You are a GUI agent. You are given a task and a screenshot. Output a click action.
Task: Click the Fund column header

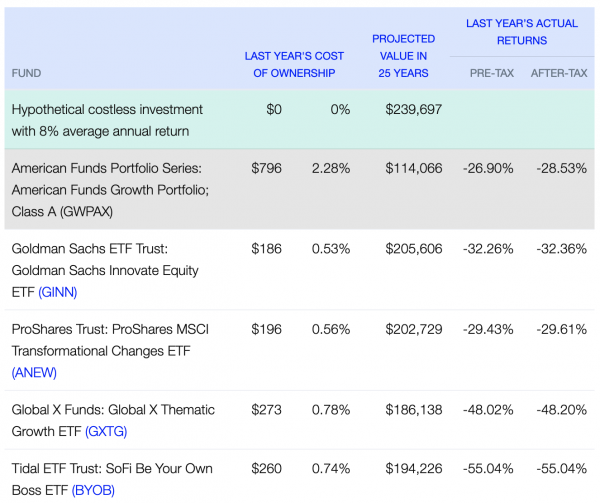point(26,73)
